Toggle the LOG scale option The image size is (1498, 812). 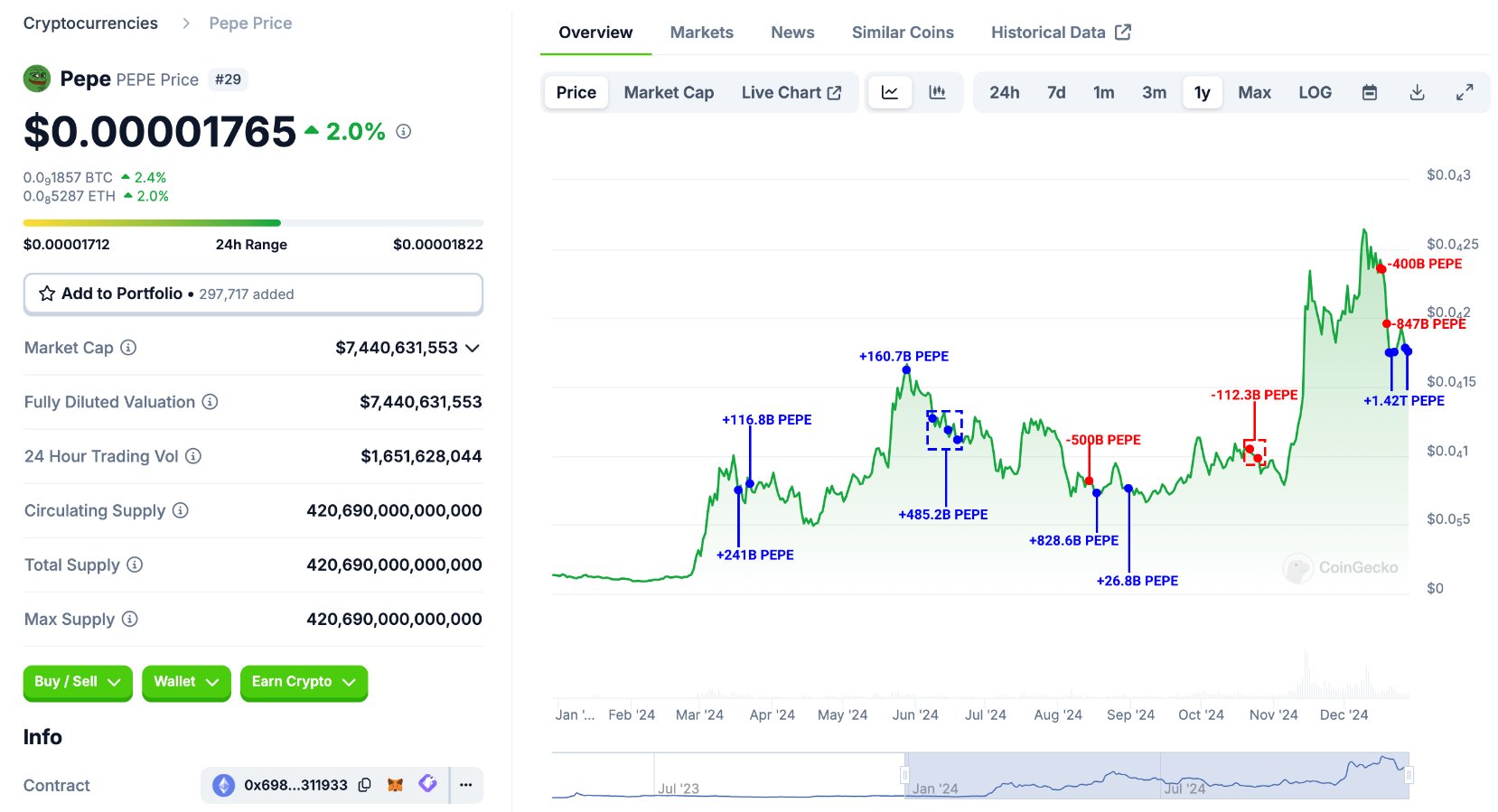(1315, 93)
